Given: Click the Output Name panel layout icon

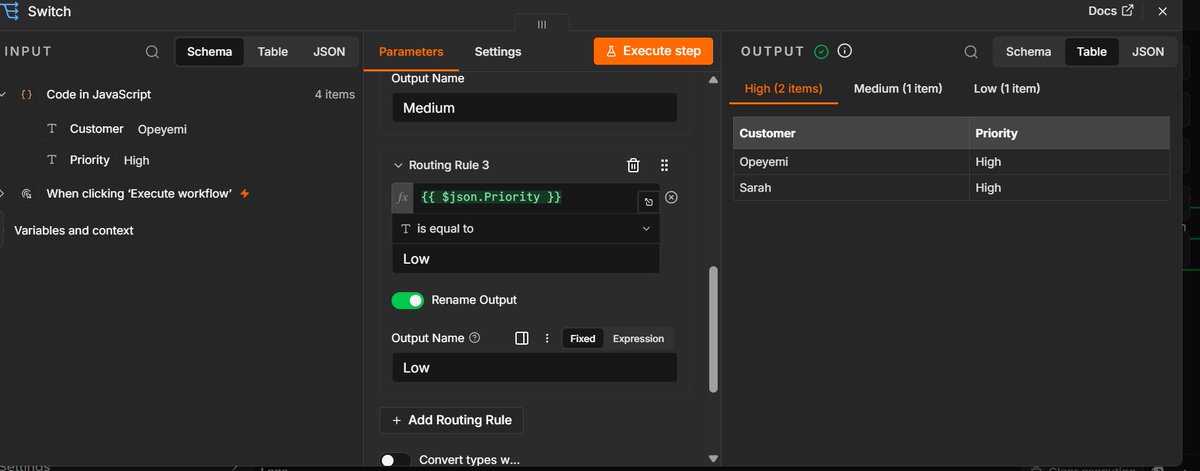Looking at the screenshot, I should coord(521,338).
